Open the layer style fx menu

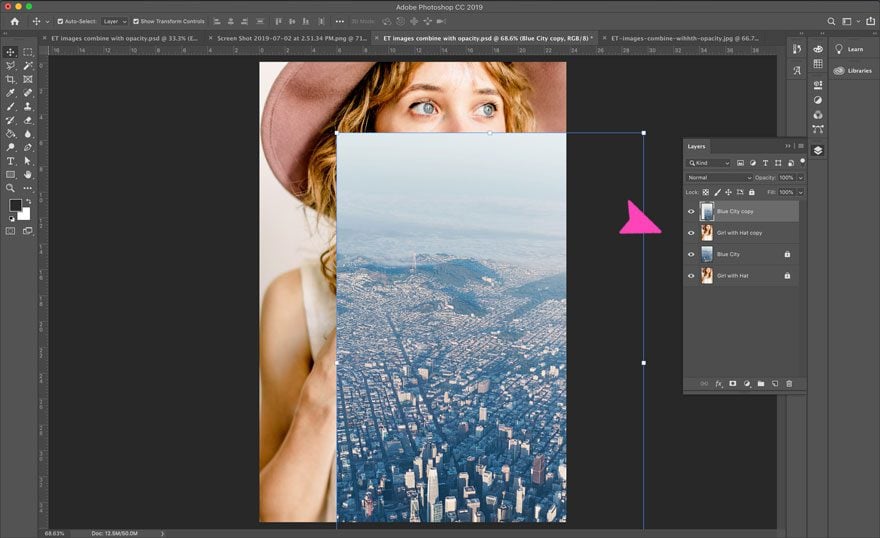coord(718,383)
